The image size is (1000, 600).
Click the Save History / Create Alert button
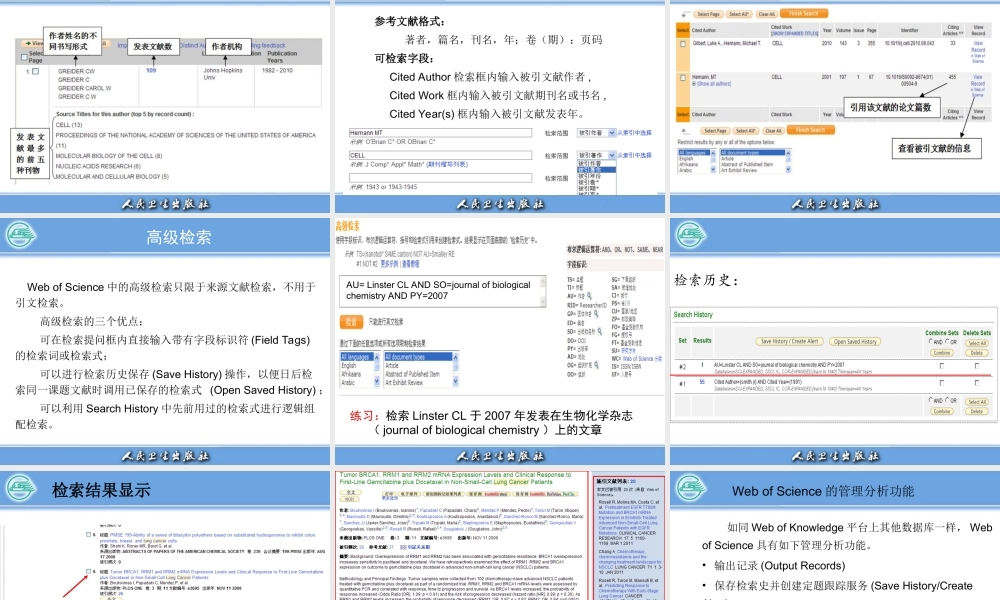click(789, 342)
